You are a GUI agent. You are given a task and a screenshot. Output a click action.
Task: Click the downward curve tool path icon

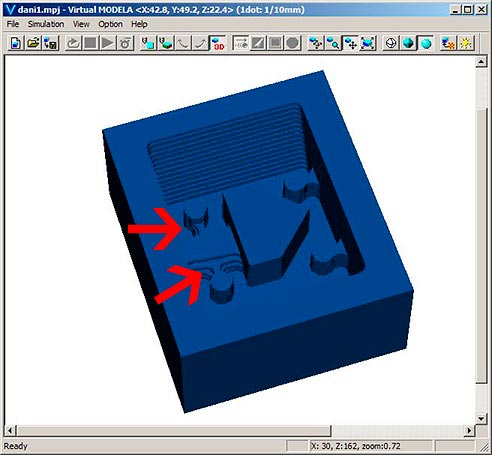pyautogui.click(x=183, y=43)
